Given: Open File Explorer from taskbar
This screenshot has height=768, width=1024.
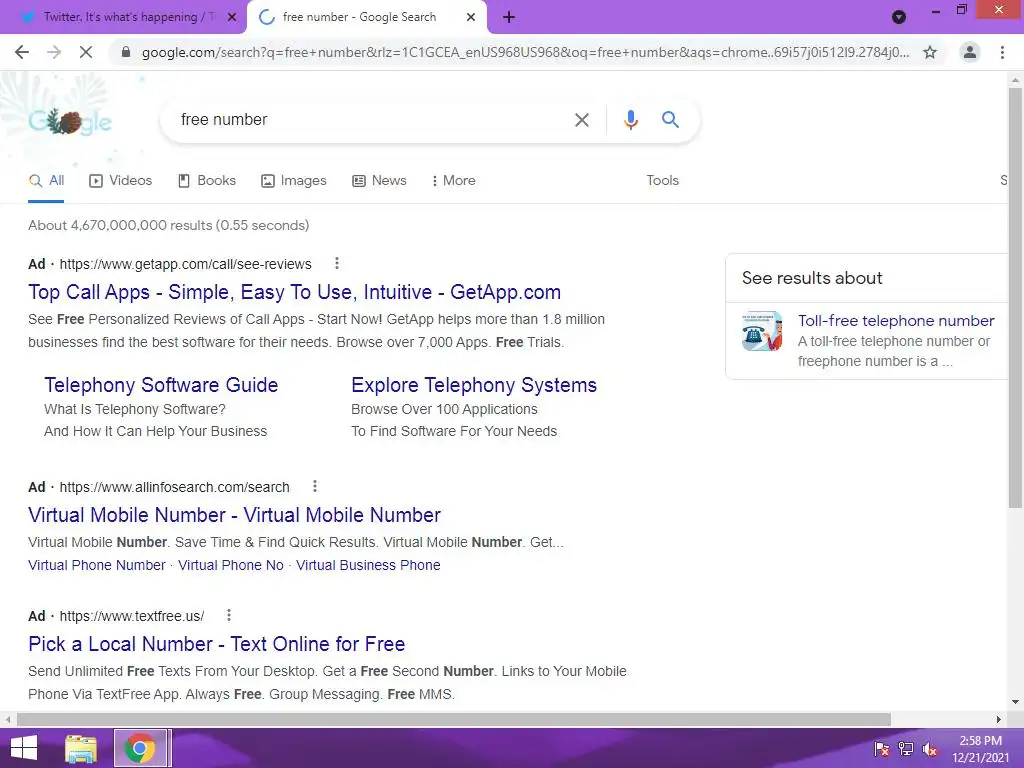Looking at the screenshot, I should (80, 748).
